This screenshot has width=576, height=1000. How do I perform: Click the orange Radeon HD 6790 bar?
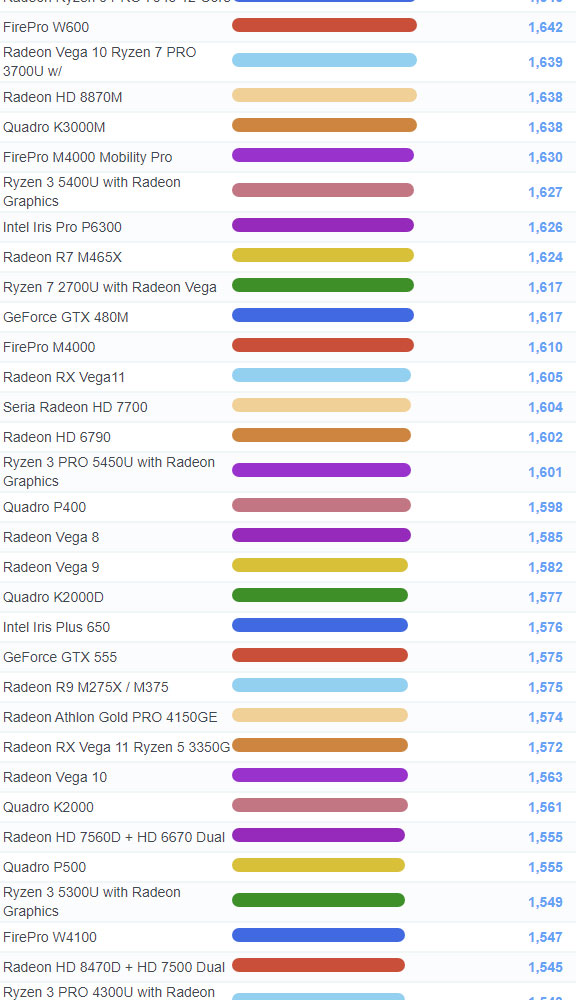click(x=321, y=436)
